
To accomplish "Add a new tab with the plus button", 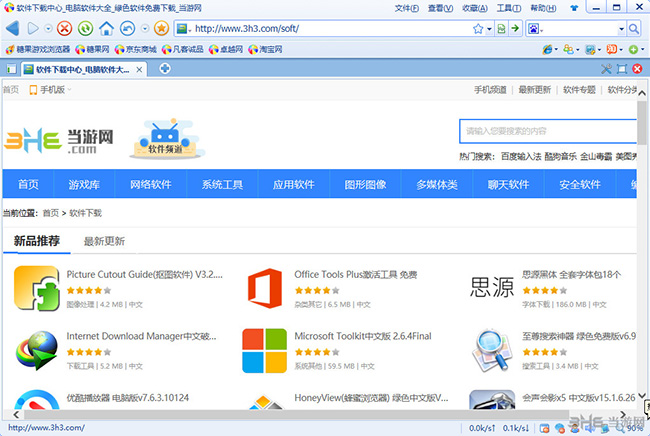I will tap(165, 68).
